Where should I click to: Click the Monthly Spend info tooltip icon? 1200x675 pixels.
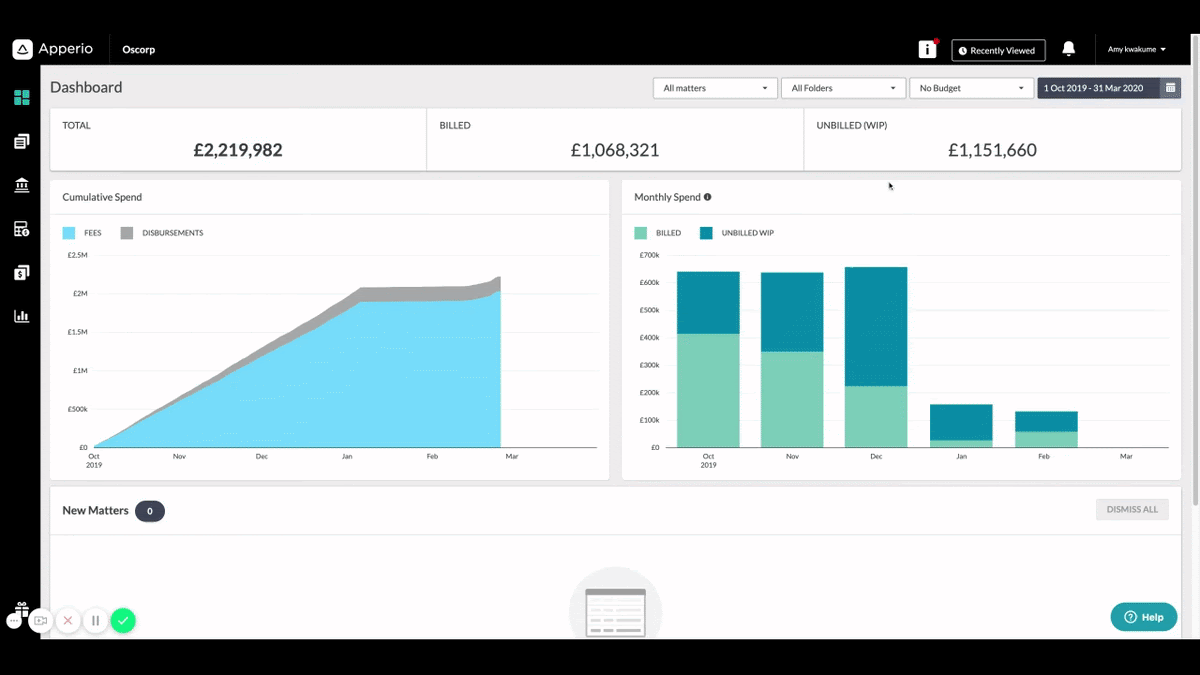click(707, 197)
